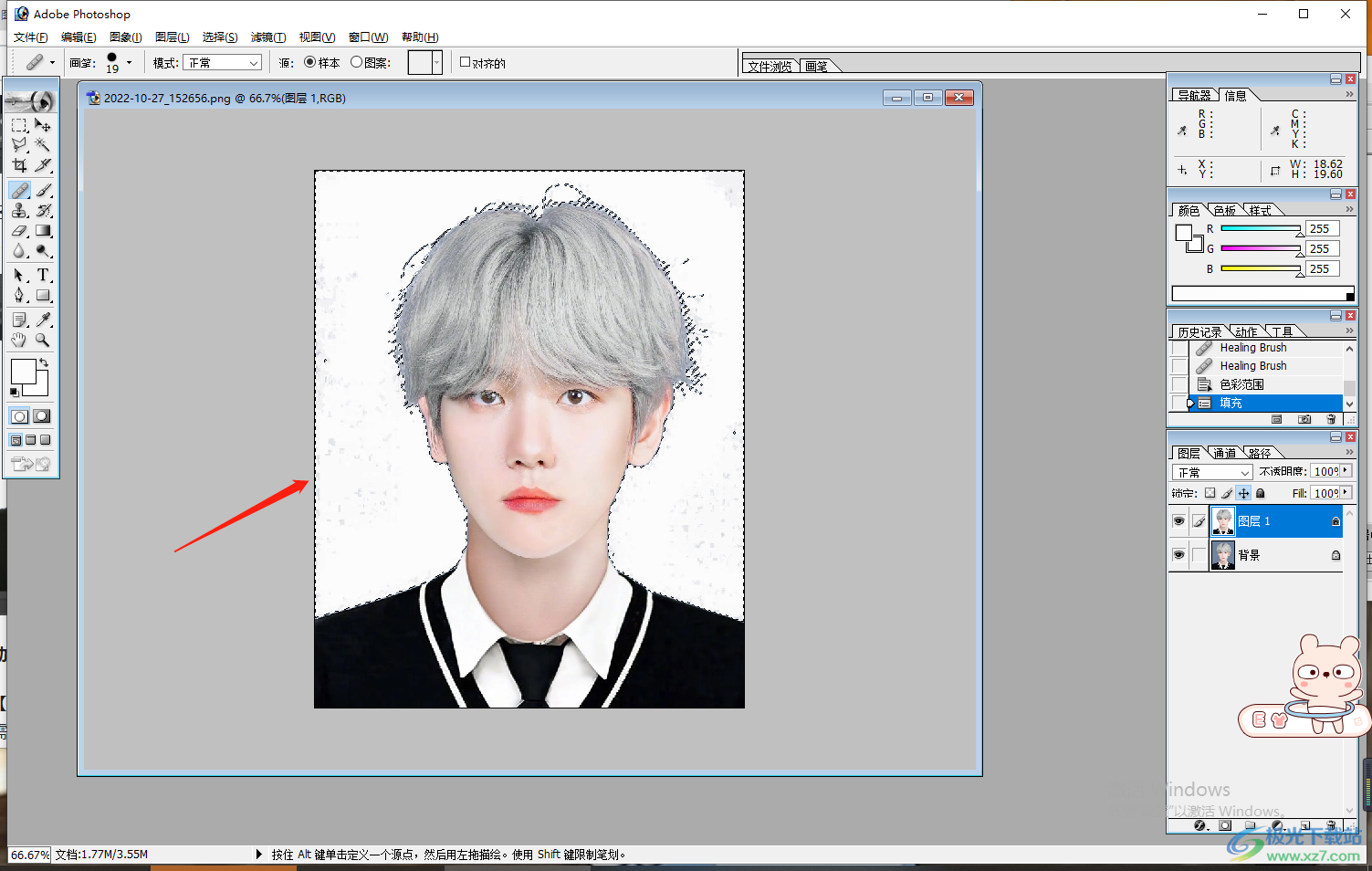Open Layers panel flyout menu

[x=1349, y=452]
